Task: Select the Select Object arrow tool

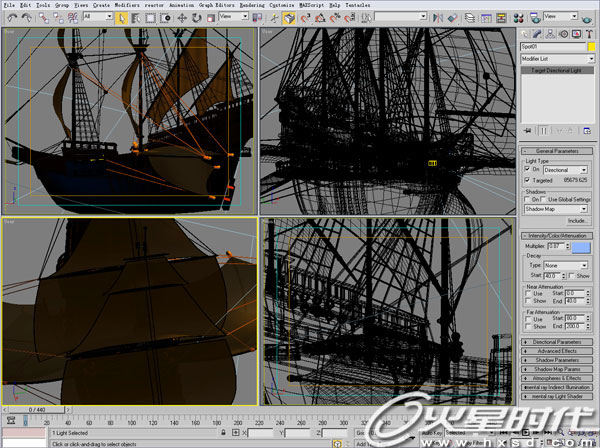Action: tap(121, 17)
